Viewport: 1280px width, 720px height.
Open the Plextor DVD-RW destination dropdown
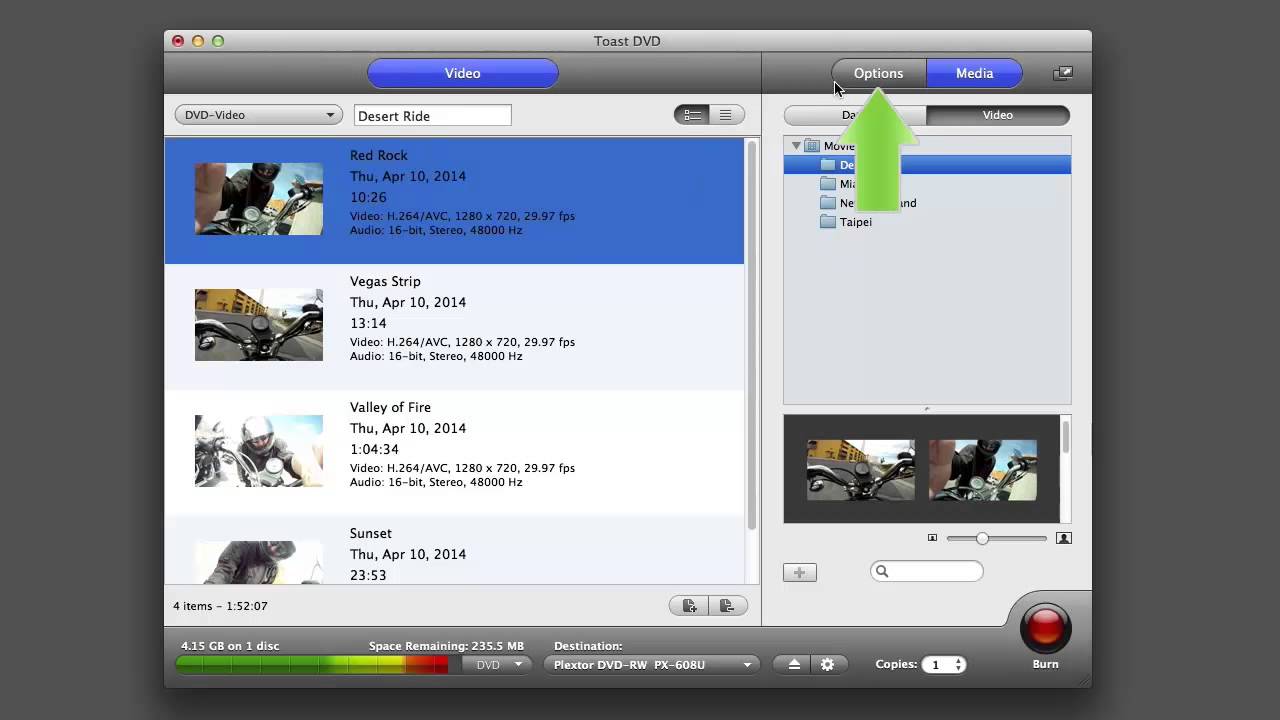(651, 665)
